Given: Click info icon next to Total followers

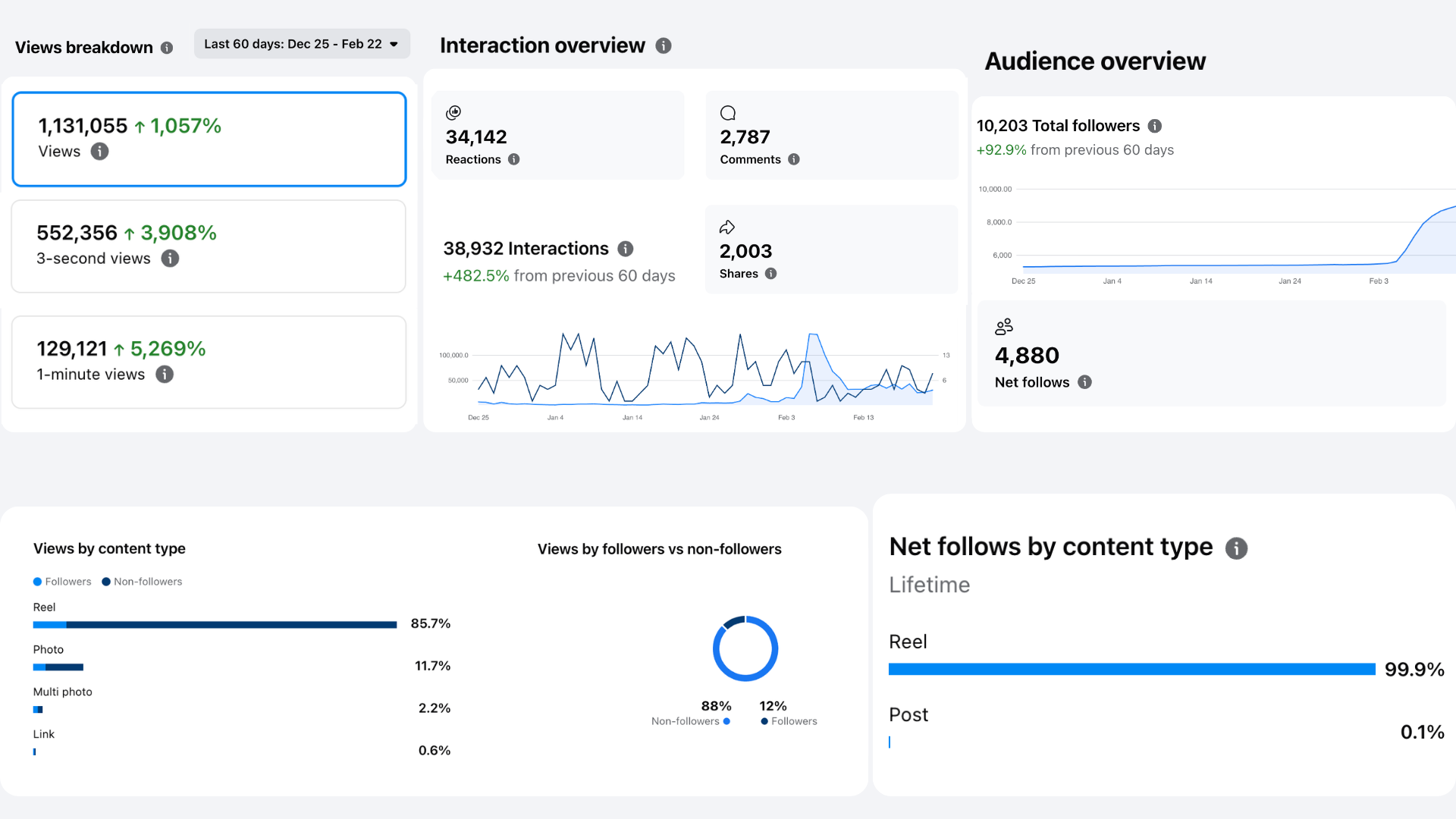Looking at the screenshot, I should click(1155, 126).
